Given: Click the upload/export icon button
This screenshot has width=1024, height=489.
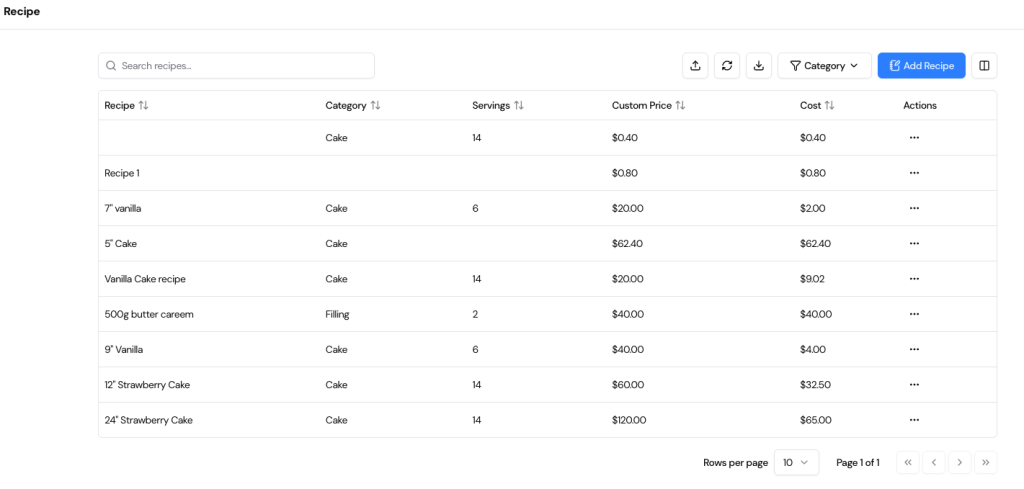Looking at the screenshot, I should (x=695, y=66).
